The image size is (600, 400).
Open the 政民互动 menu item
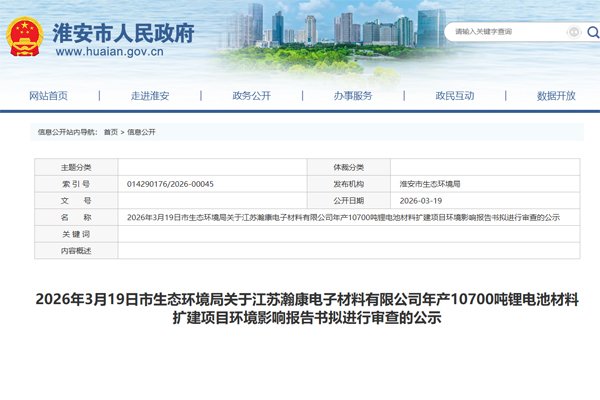455,96
